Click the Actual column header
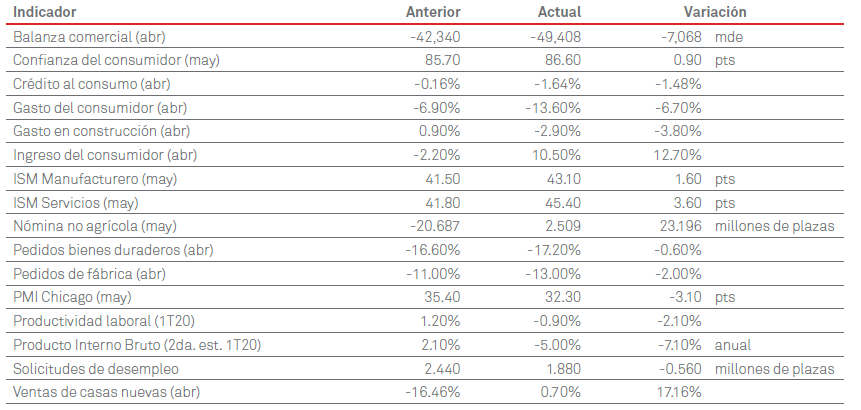 click(x=558, y=12)
